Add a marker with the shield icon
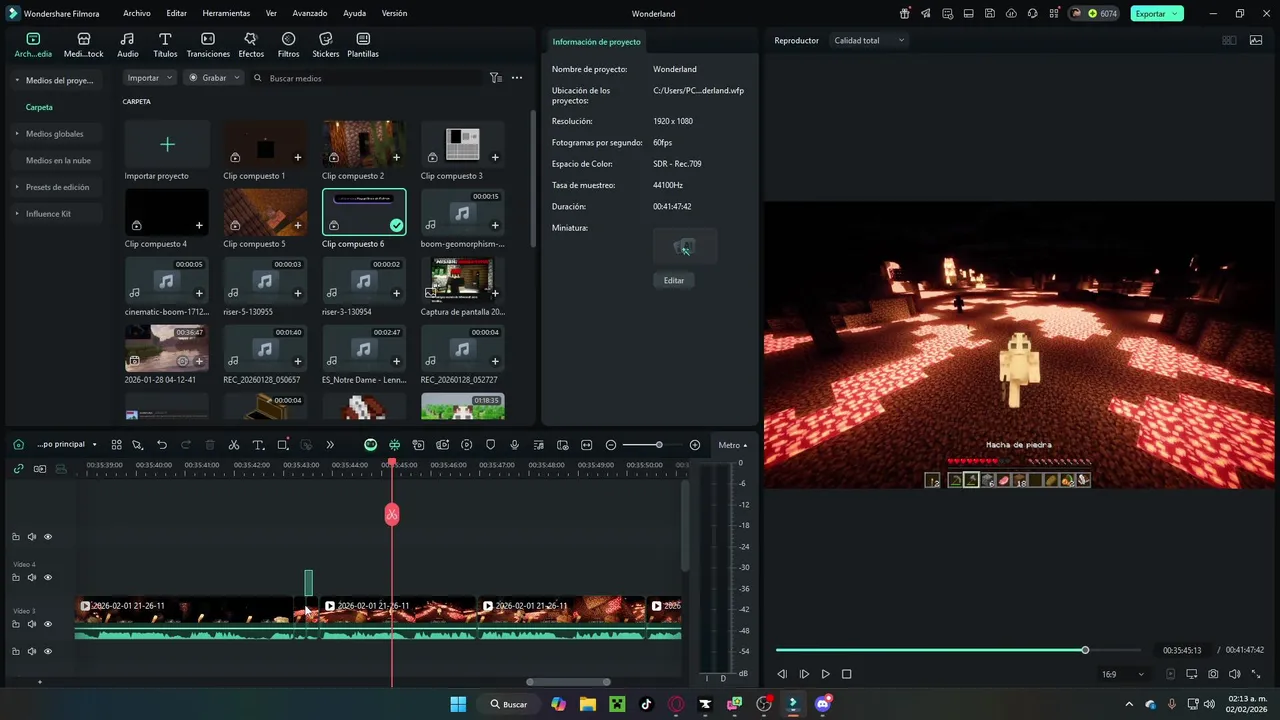Viewport: 1280px width, 720px height. tap(490, 445)
